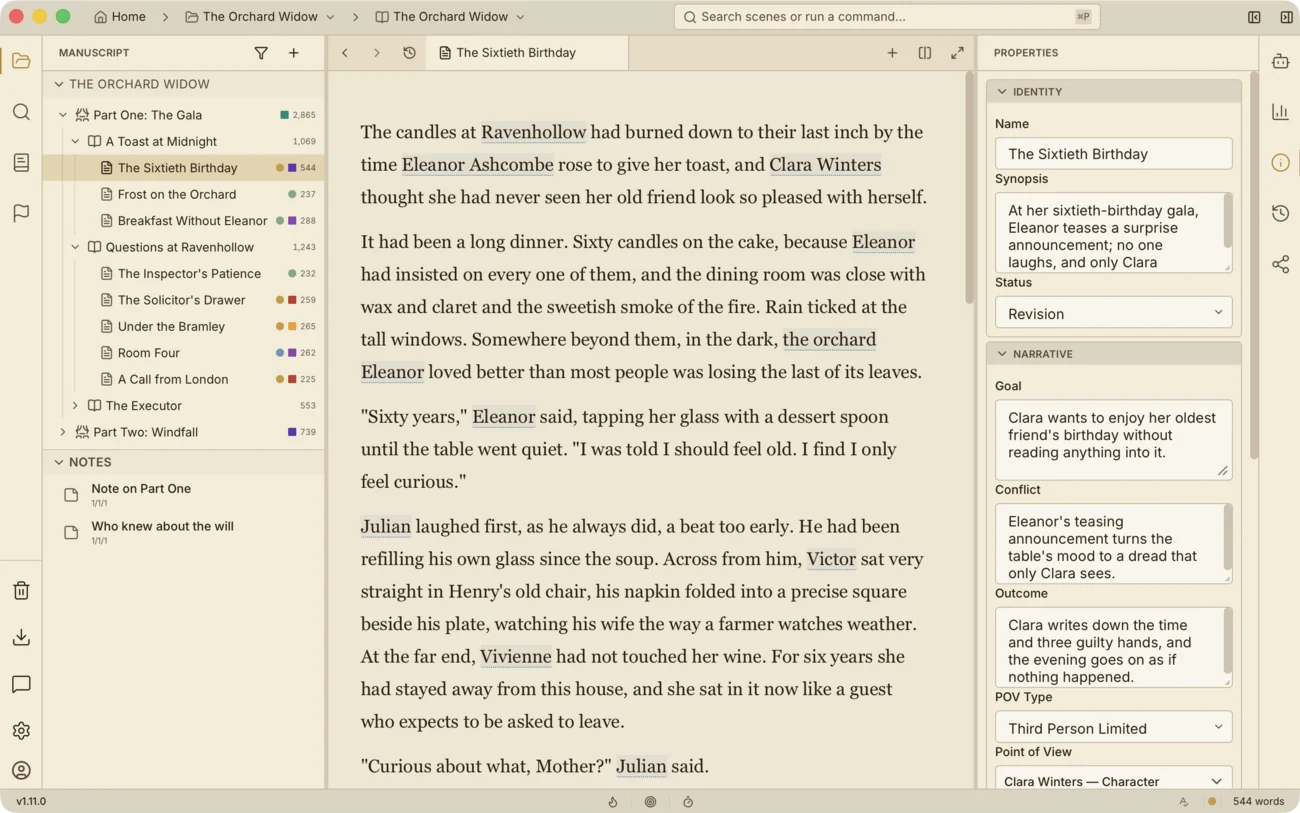Open the POV Type dropdown
The width and height of the screenshot is (1300, 813).
tap(1113, 728)
